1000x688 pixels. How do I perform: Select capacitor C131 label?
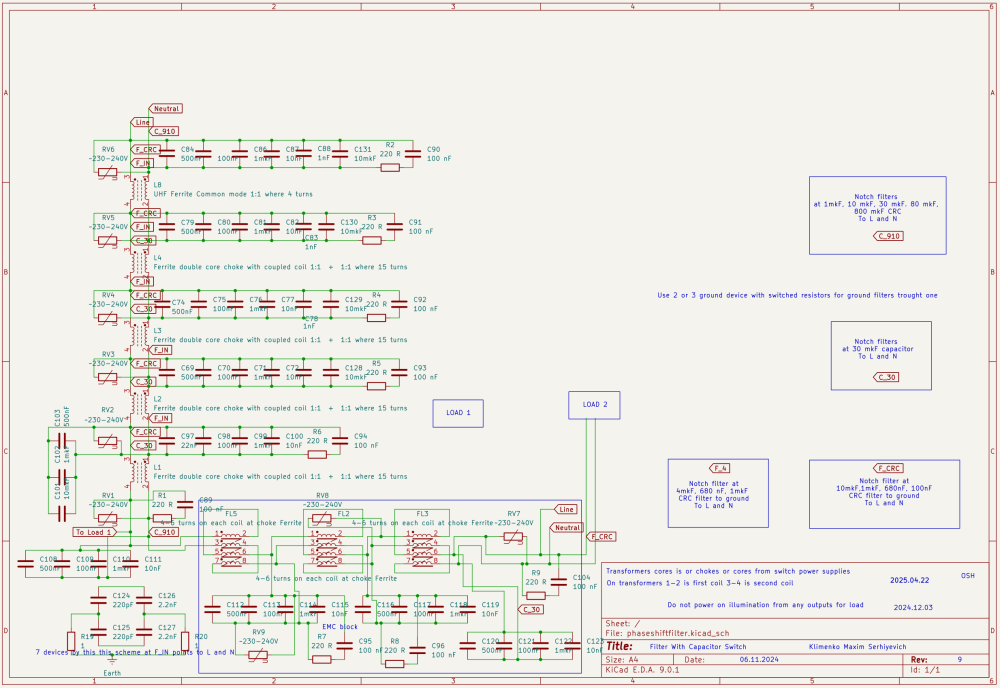[x=363, y=150]
